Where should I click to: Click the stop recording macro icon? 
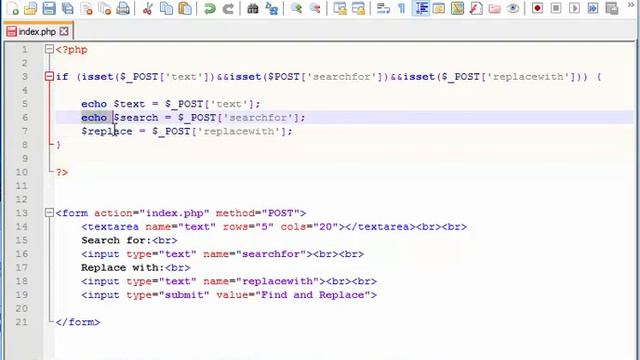pyautogui.click(x=556, y=8)
